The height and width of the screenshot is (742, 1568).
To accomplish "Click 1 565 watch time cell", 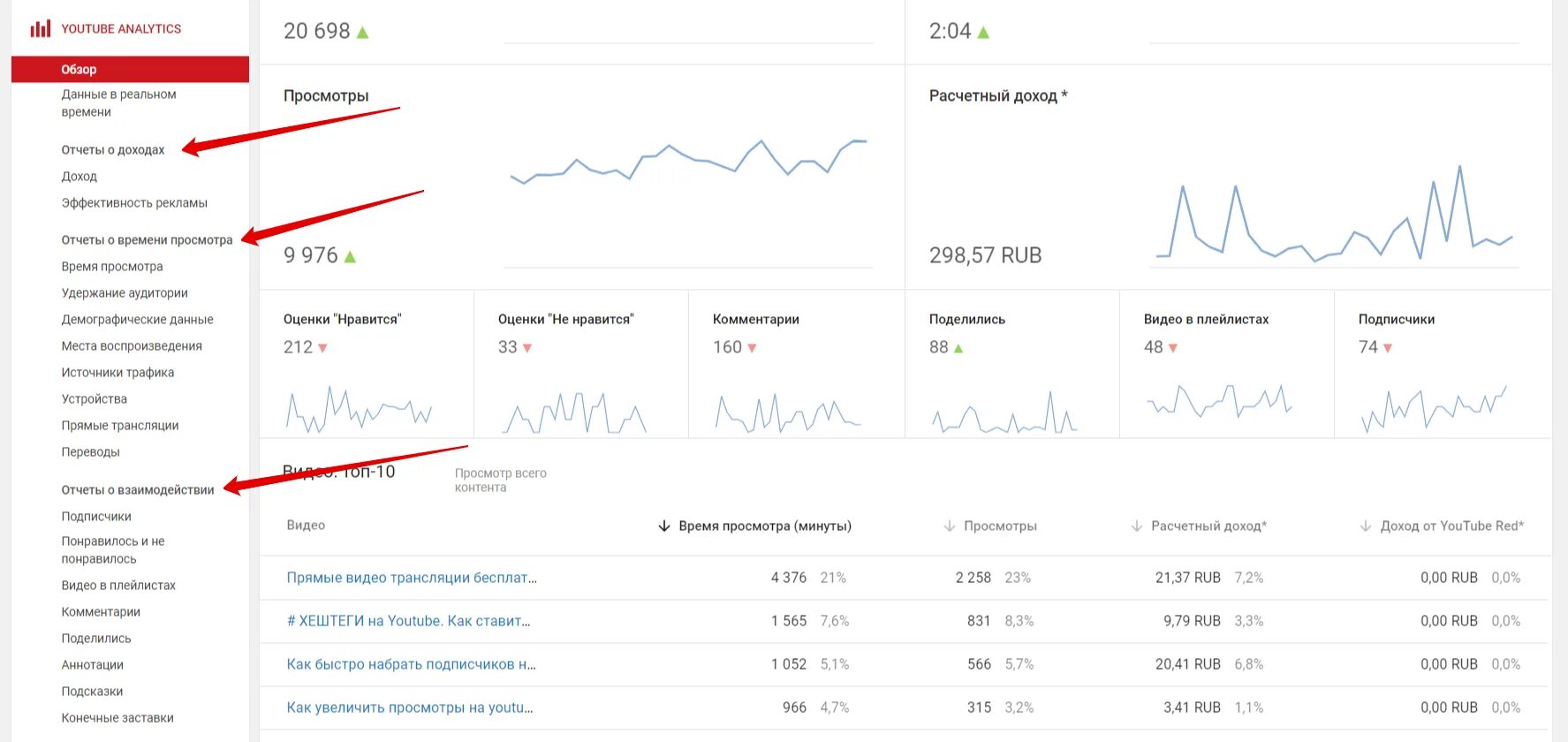I will [789, 621].
